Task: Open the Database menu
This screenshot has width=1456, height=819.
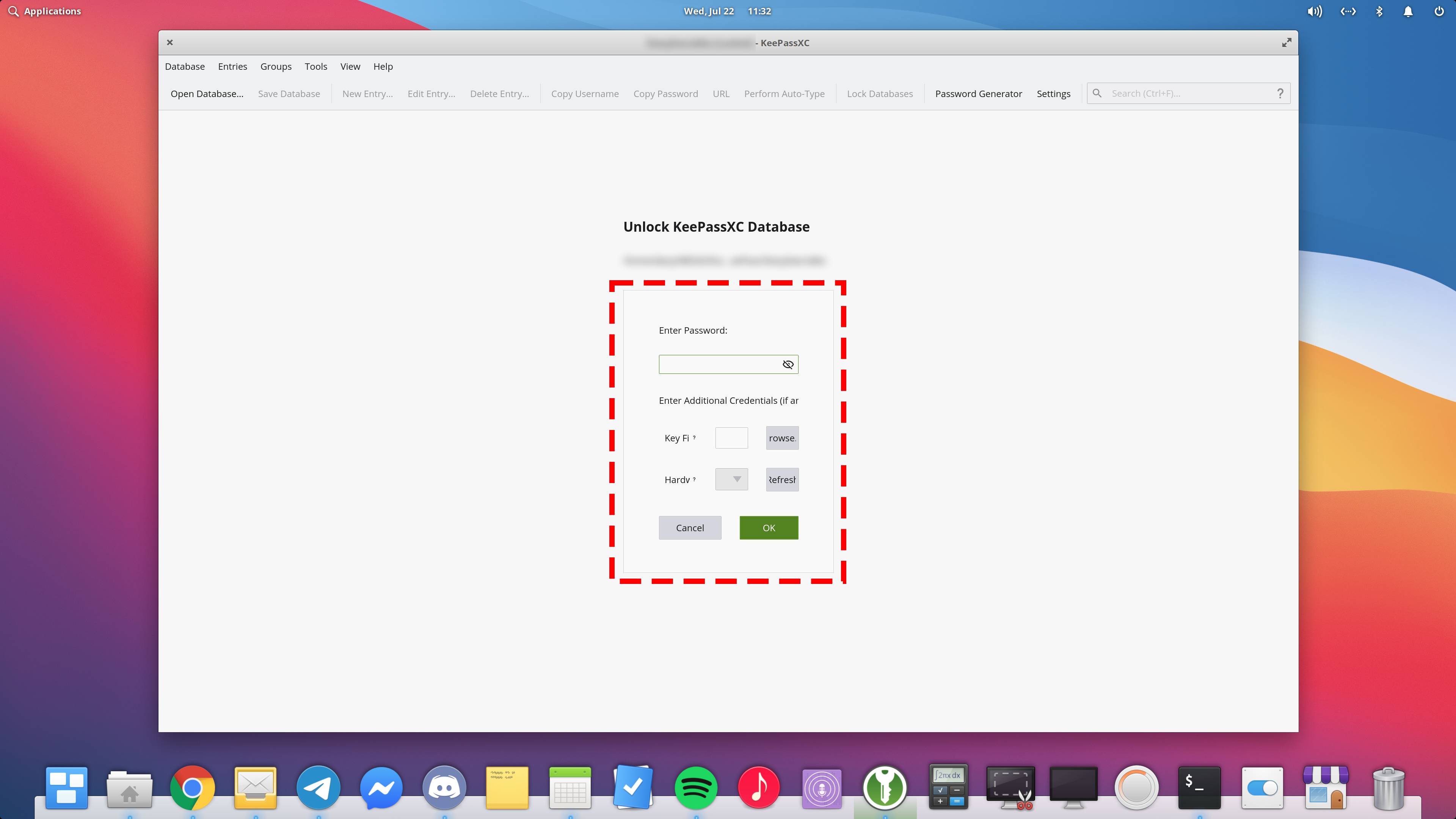Action: point(185,66)
